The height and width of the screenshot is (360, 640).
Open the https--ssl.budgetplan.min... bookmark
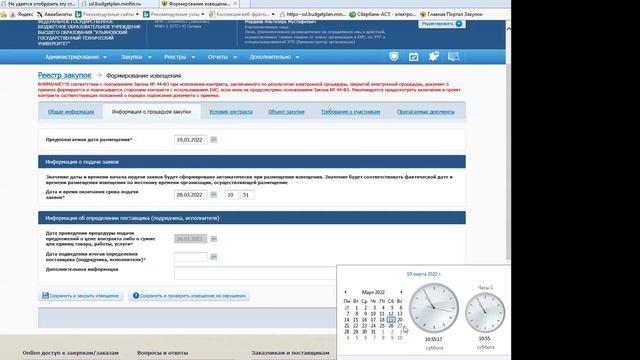coord(313,14)
